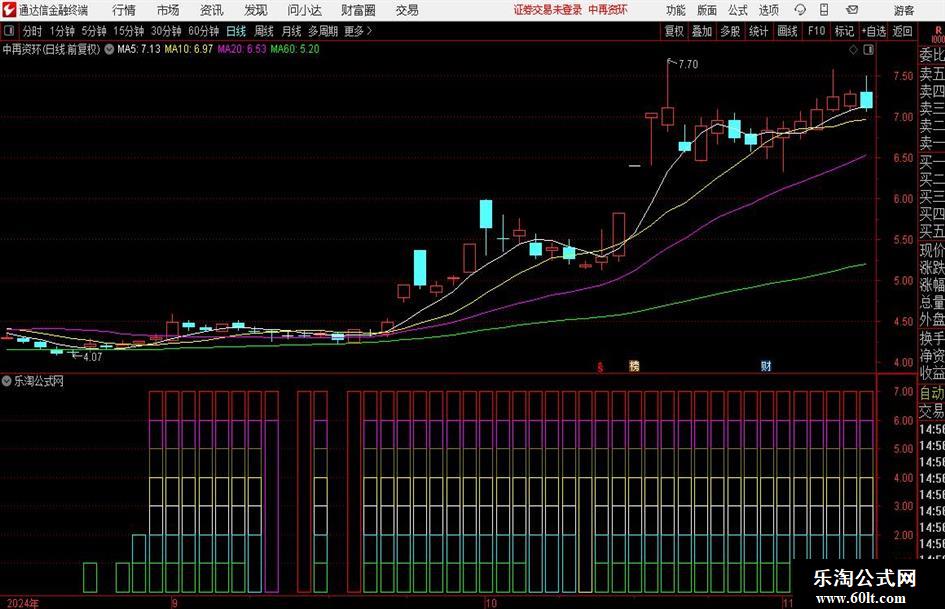The height and width of the screenshot is (609, 945).
Task: Click the 证券交易未登录 login link
Action: point(548,10)
